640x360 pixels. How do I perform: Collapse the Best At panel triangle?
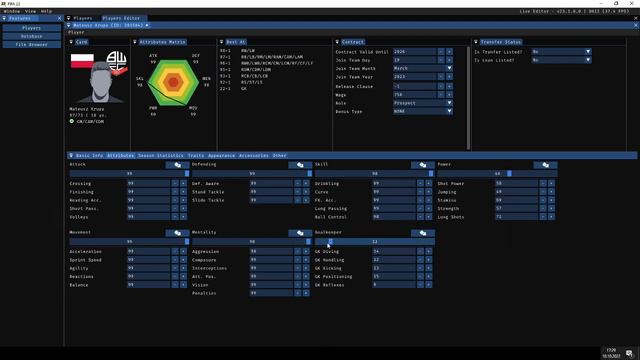pos(221,42)
